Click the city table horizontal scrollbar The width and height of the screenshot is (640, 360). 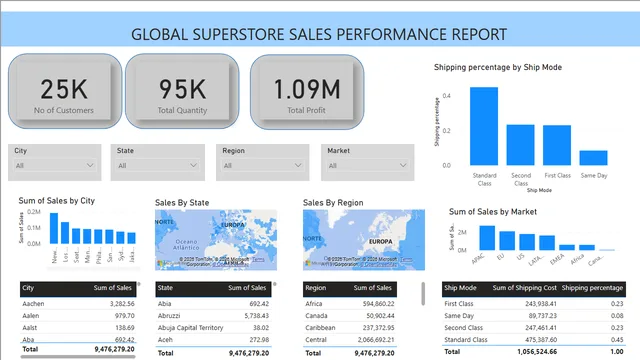78,356
